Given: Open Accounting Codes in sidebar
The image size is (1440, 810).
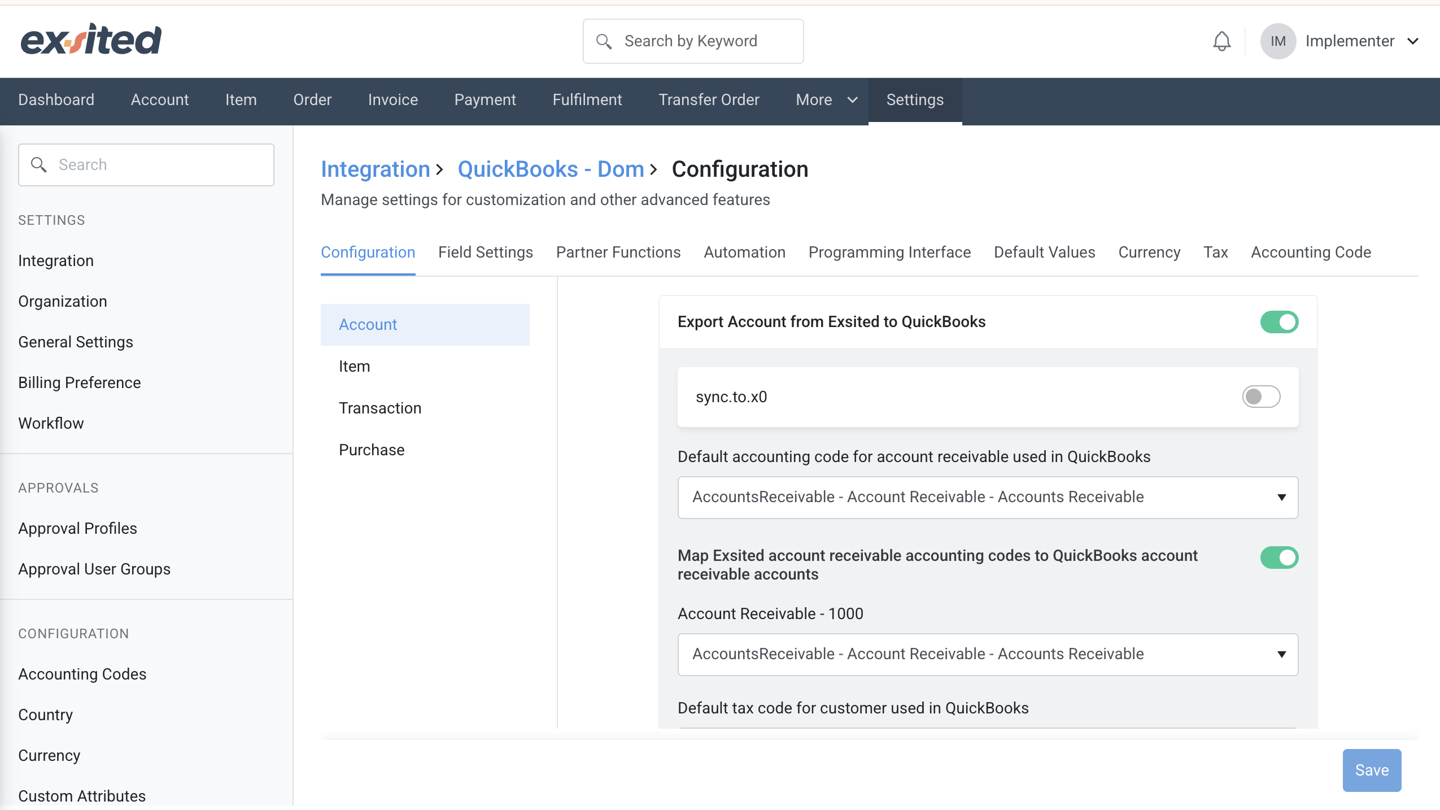Looking at the screenshot, I should [x=82, y=674].
